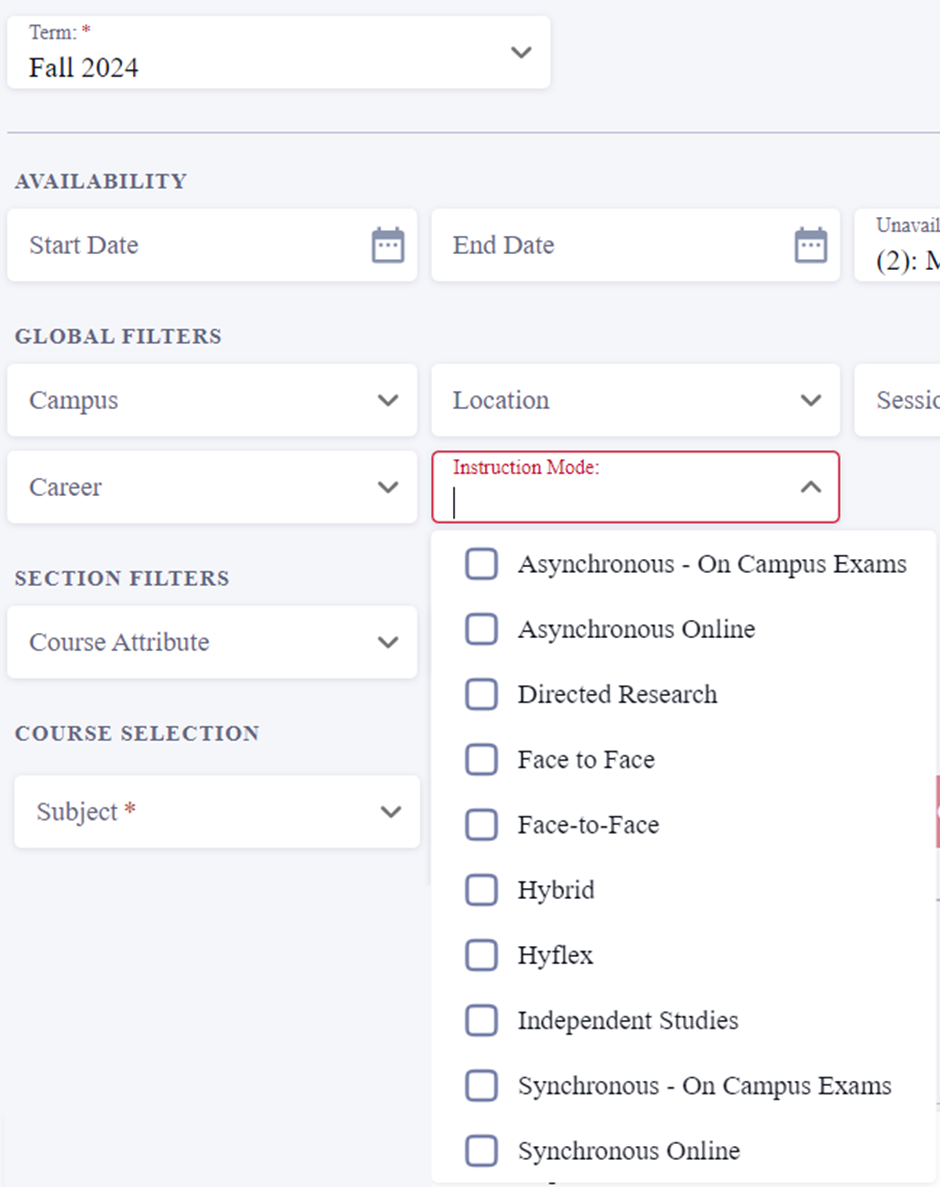
Task: Select the Directed Research checkbox
Action: click(481, 695)
